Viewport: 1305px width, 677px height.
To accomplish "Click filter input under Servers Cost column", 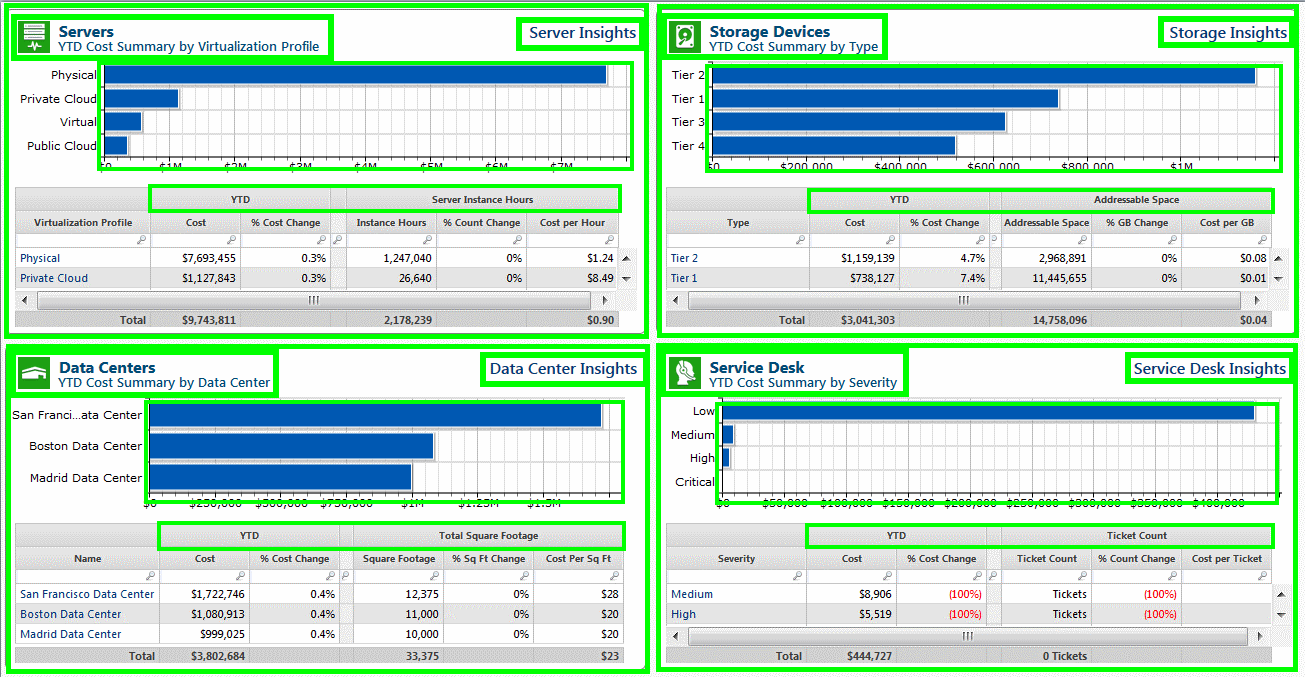I will [196, 240].
